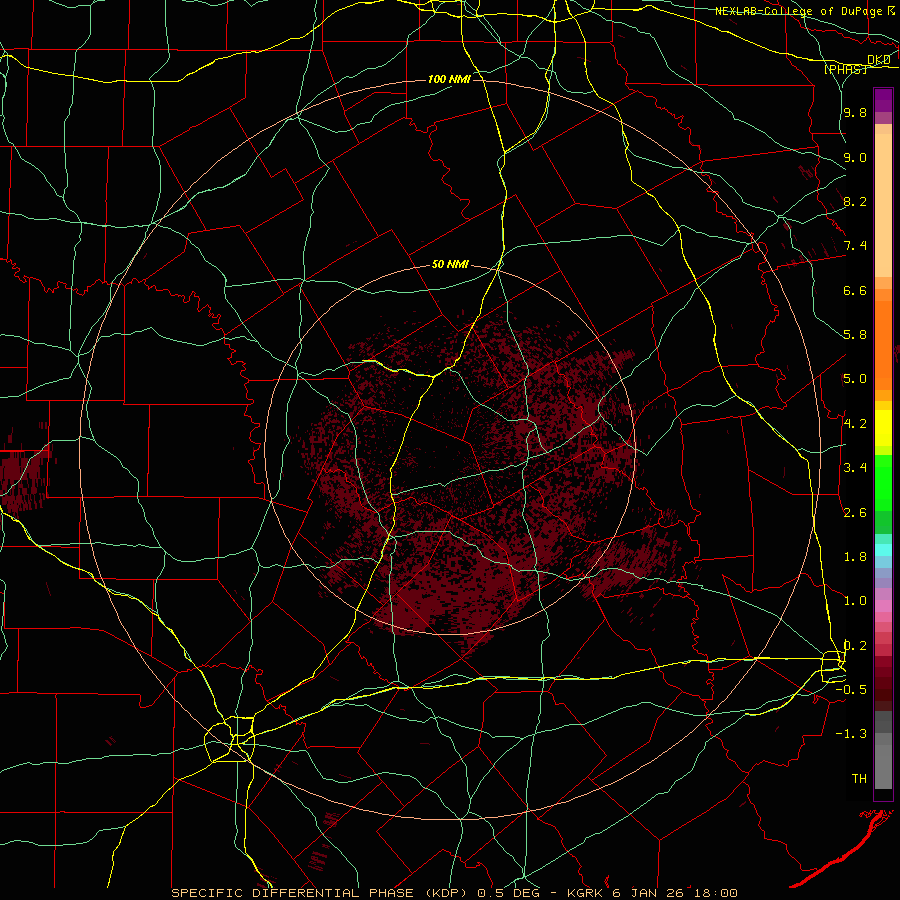Click the 7.4 value on color scale
The image size is (900, 900).
(x=855, y=246)
